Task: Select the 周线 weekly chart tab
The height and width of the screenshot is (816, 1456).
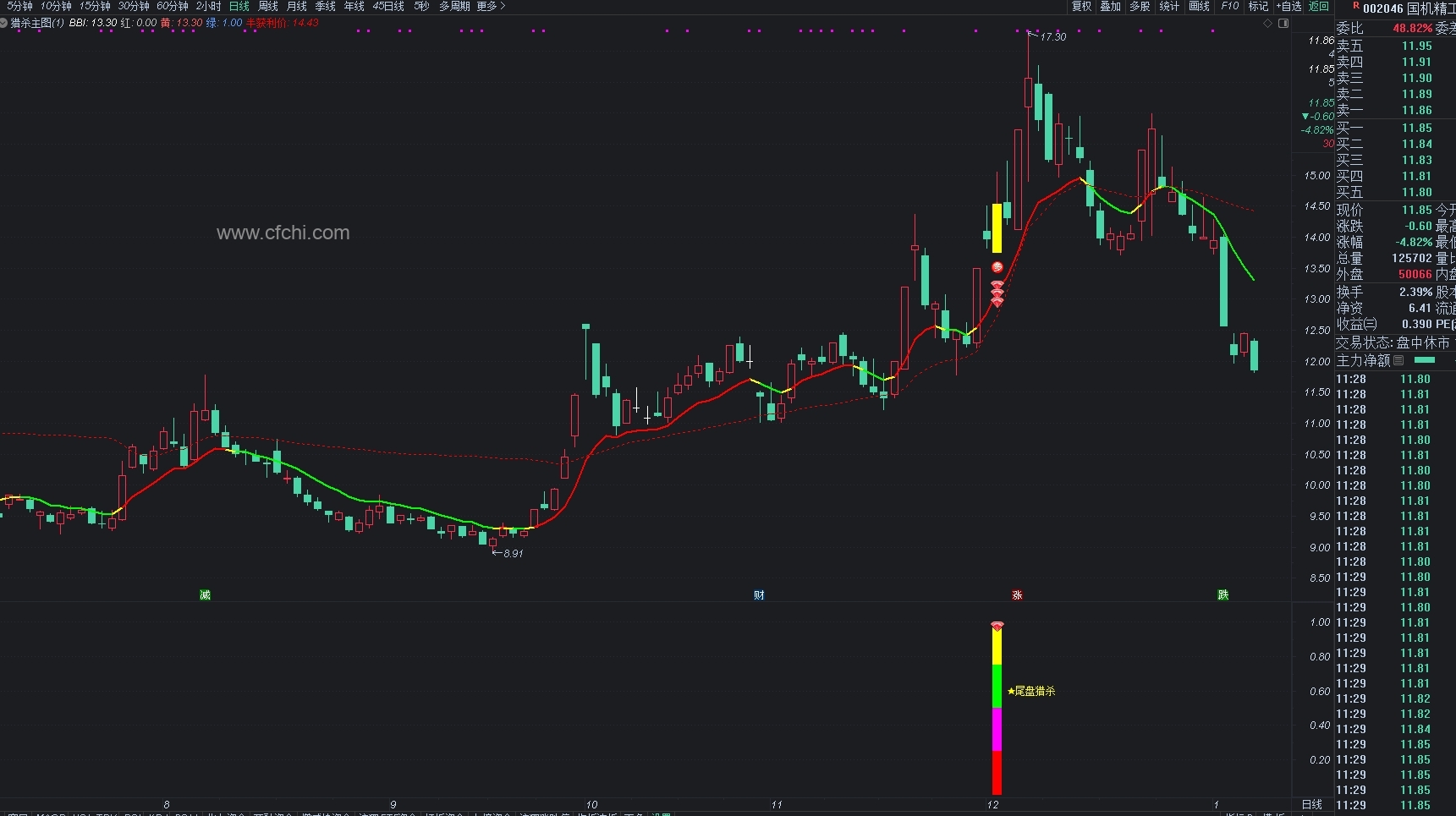Action: click(268, 6)
